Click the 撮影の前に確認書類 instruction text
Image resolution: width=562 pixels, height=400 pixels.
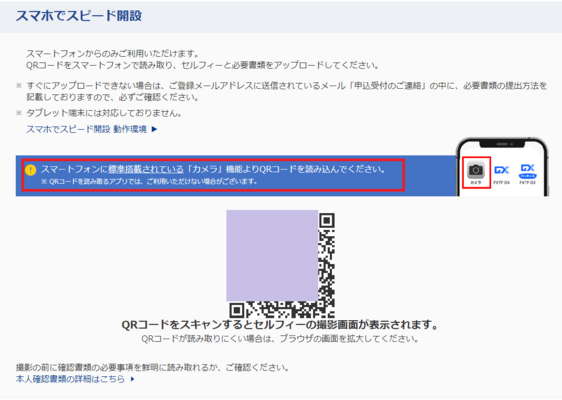tap(153, 367)
